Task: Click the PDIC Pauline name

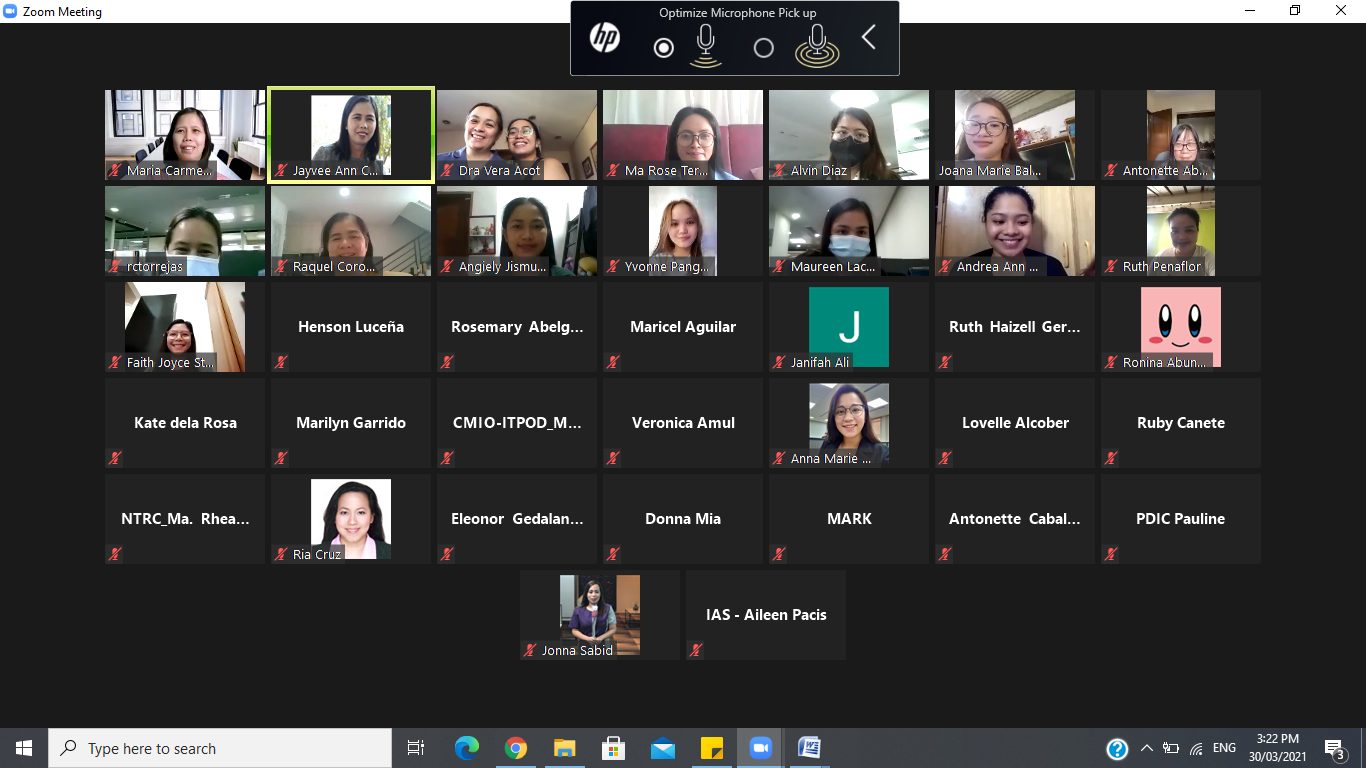Action: click(1181, 519)
